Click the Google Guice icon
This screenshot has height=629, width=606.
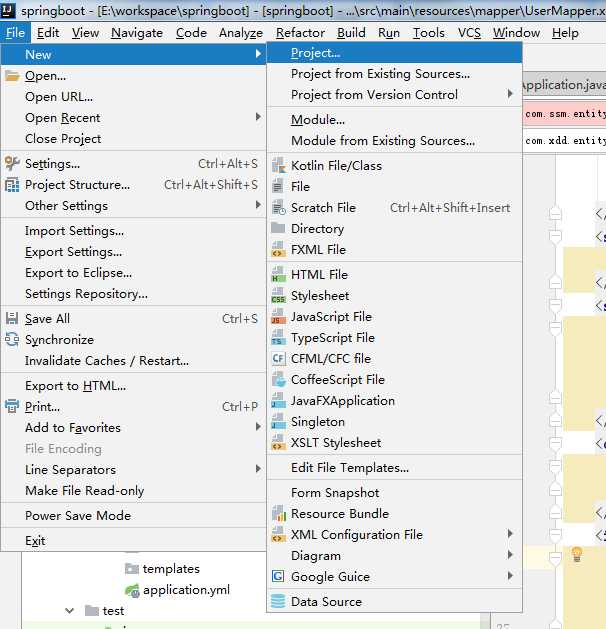(x=278, y=576)
